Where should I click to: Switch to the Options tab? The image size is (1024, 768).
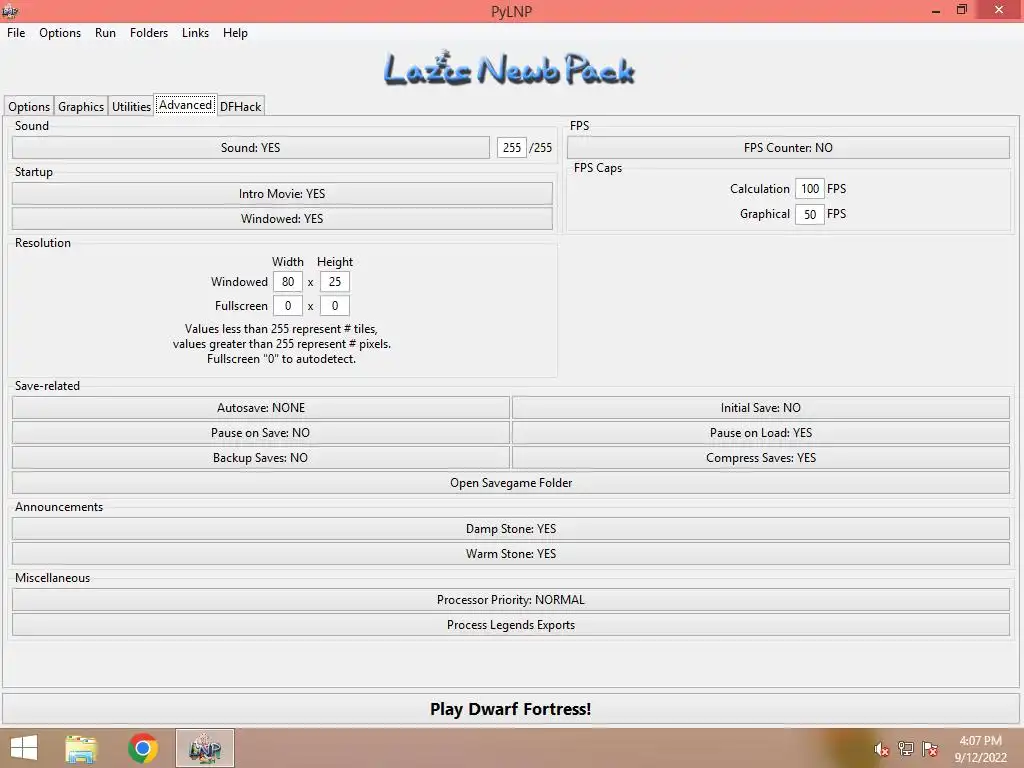pos(29,106)
